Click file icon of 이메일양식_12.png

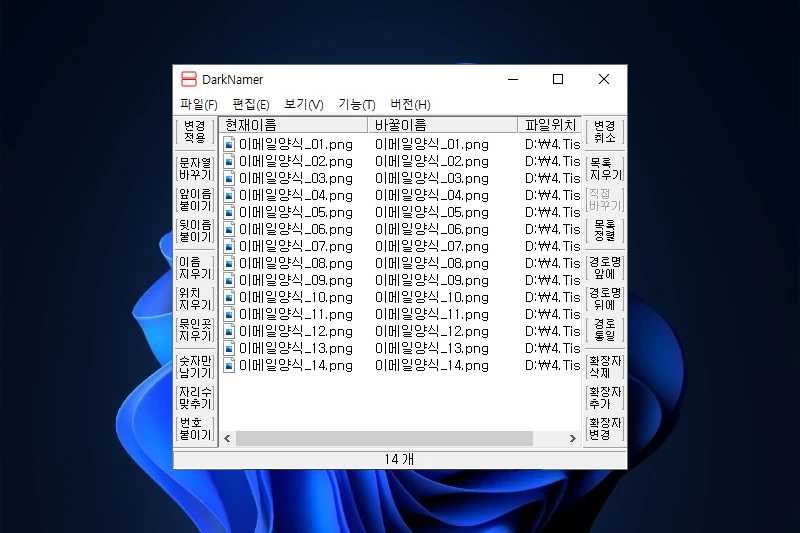pos(229,332)
